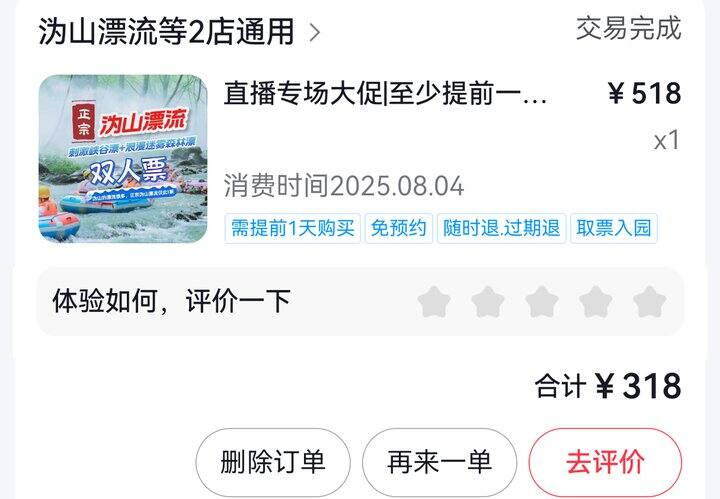The image size is (720, 499).
Task: Select the third rating star
Action: pos(542,302)
